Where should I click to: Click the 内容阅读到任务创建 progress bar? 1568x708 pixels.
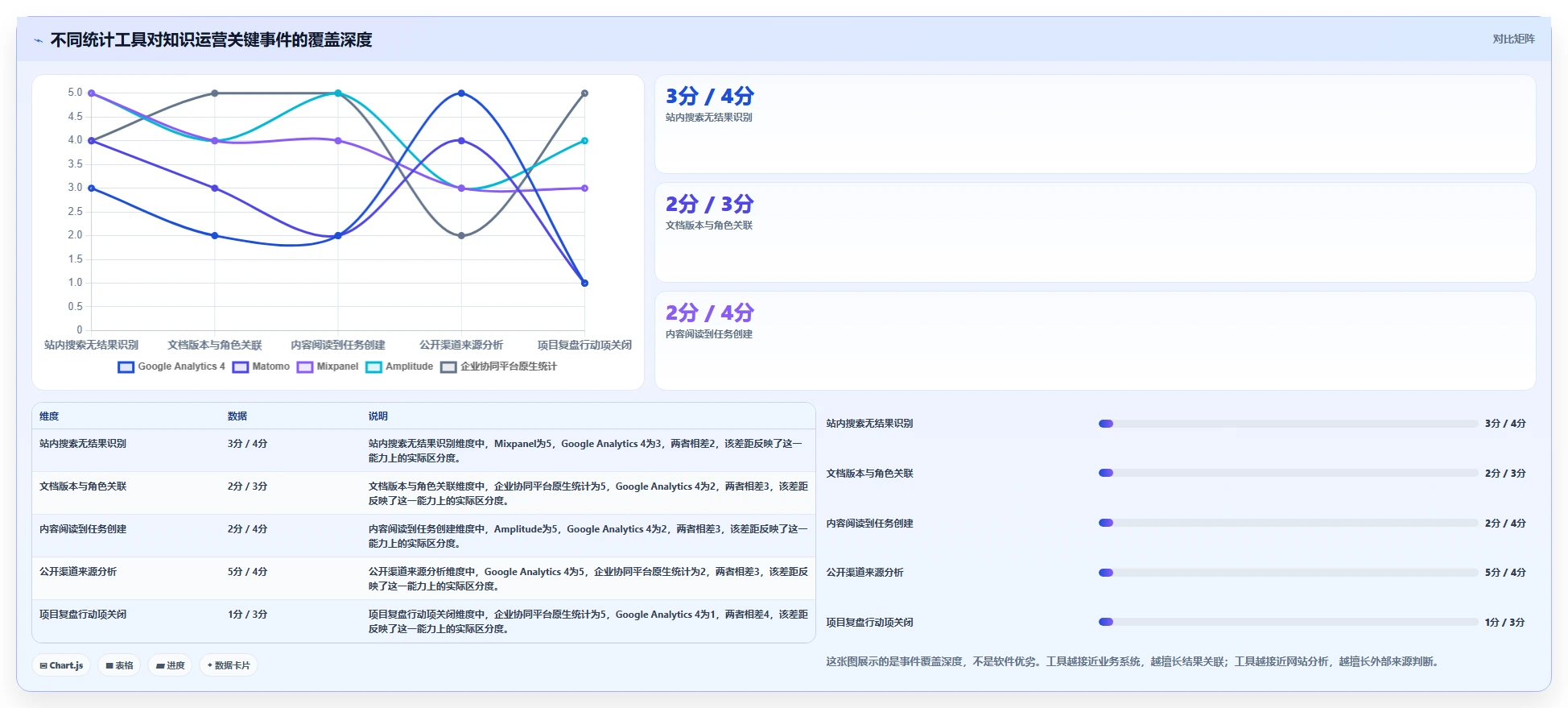pos(1288,523)
